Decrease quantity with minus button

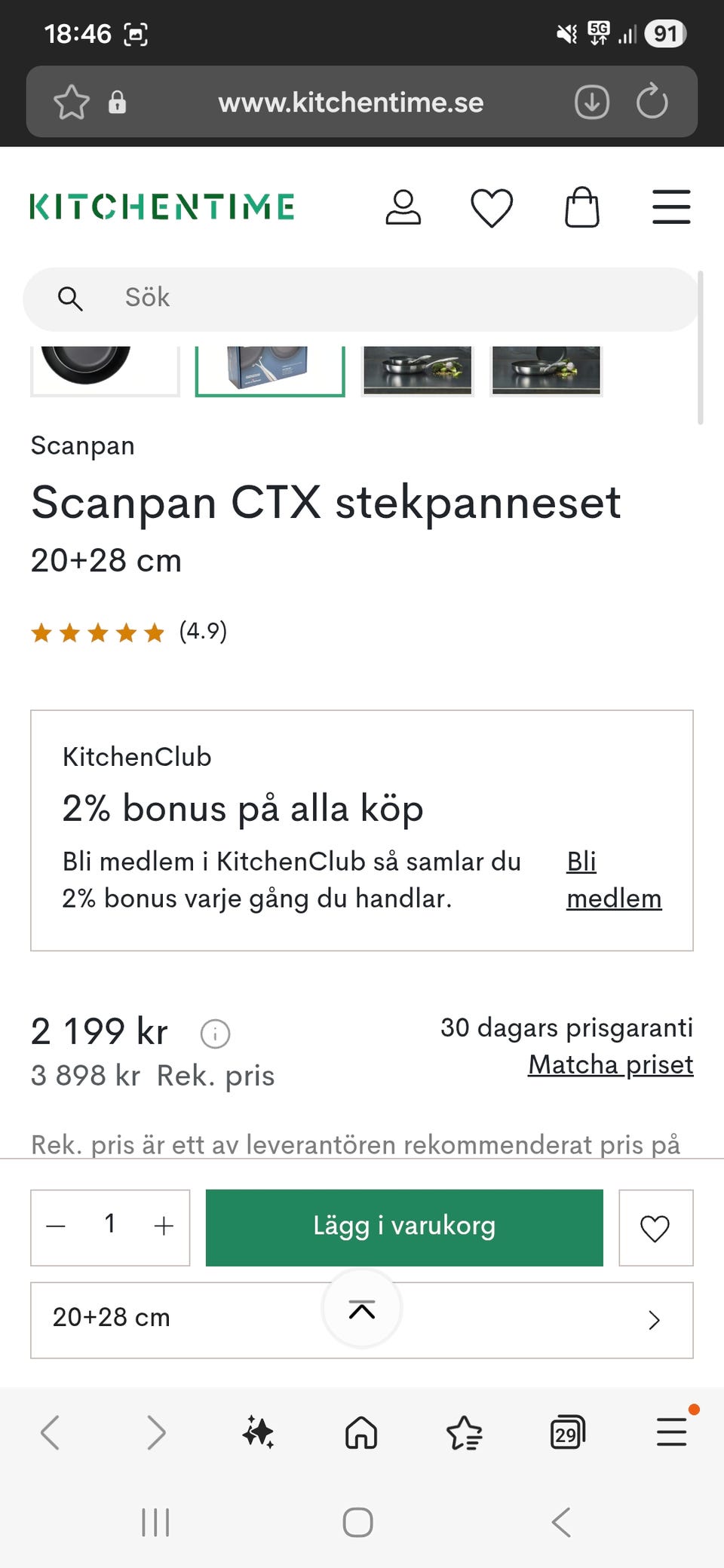point(56,1227)
